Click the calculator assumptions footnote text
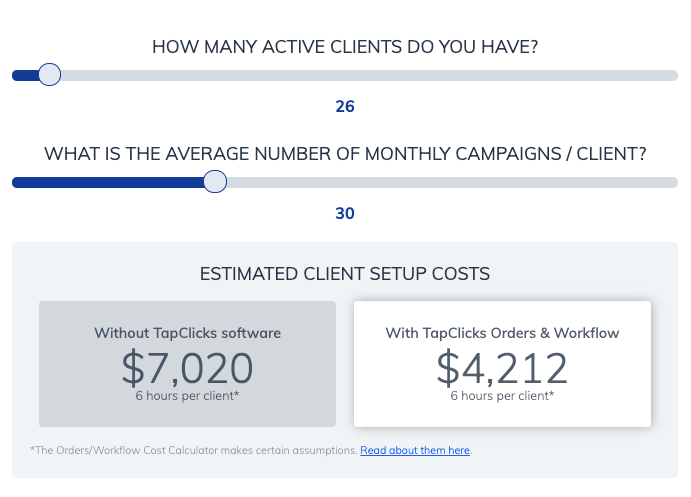Screen dimensions: 691x497 pos(194,450)
